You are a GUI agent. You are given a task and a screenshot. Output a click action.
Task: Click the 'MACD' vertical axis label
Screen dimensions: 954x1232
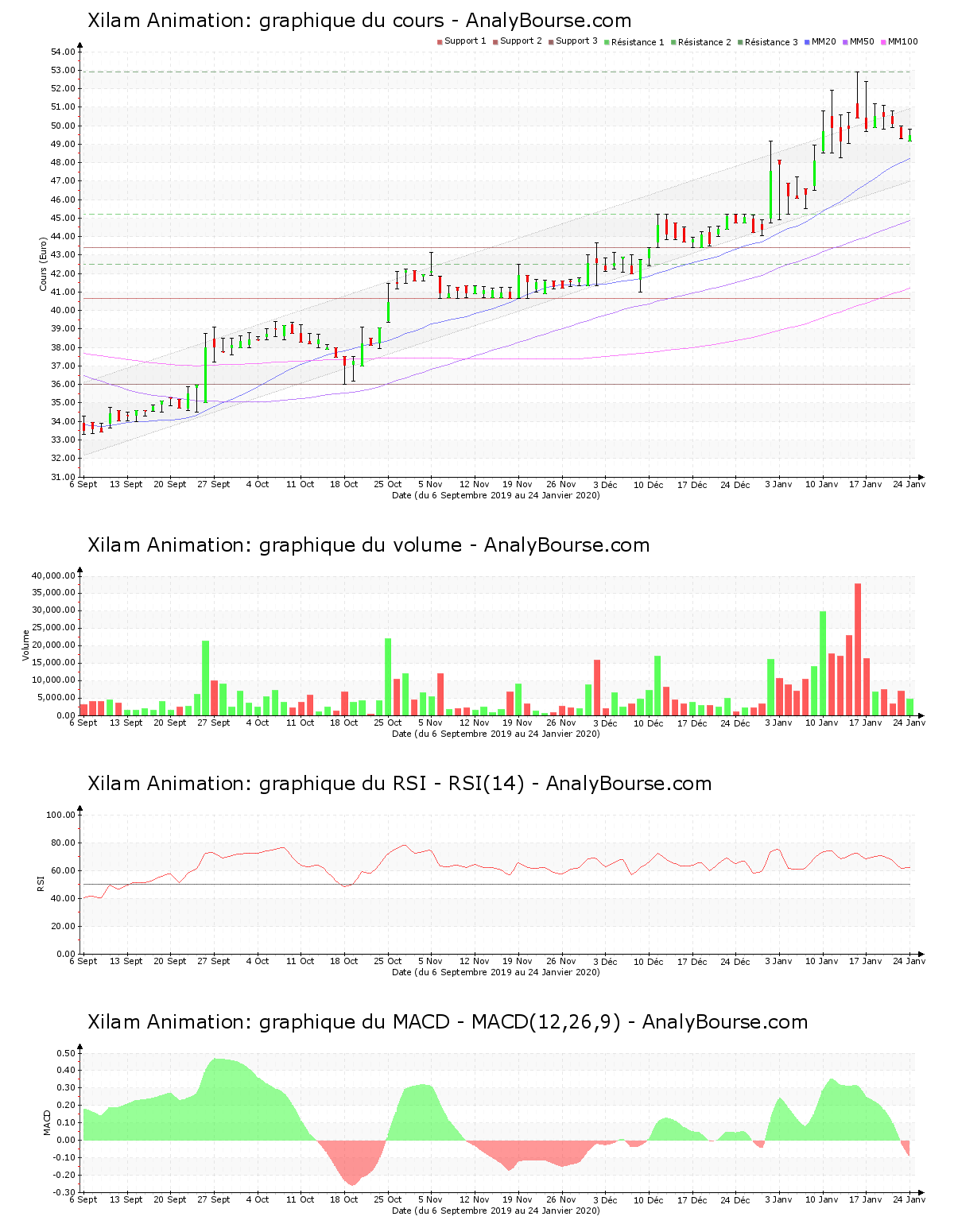click(x=46, y=1122)
